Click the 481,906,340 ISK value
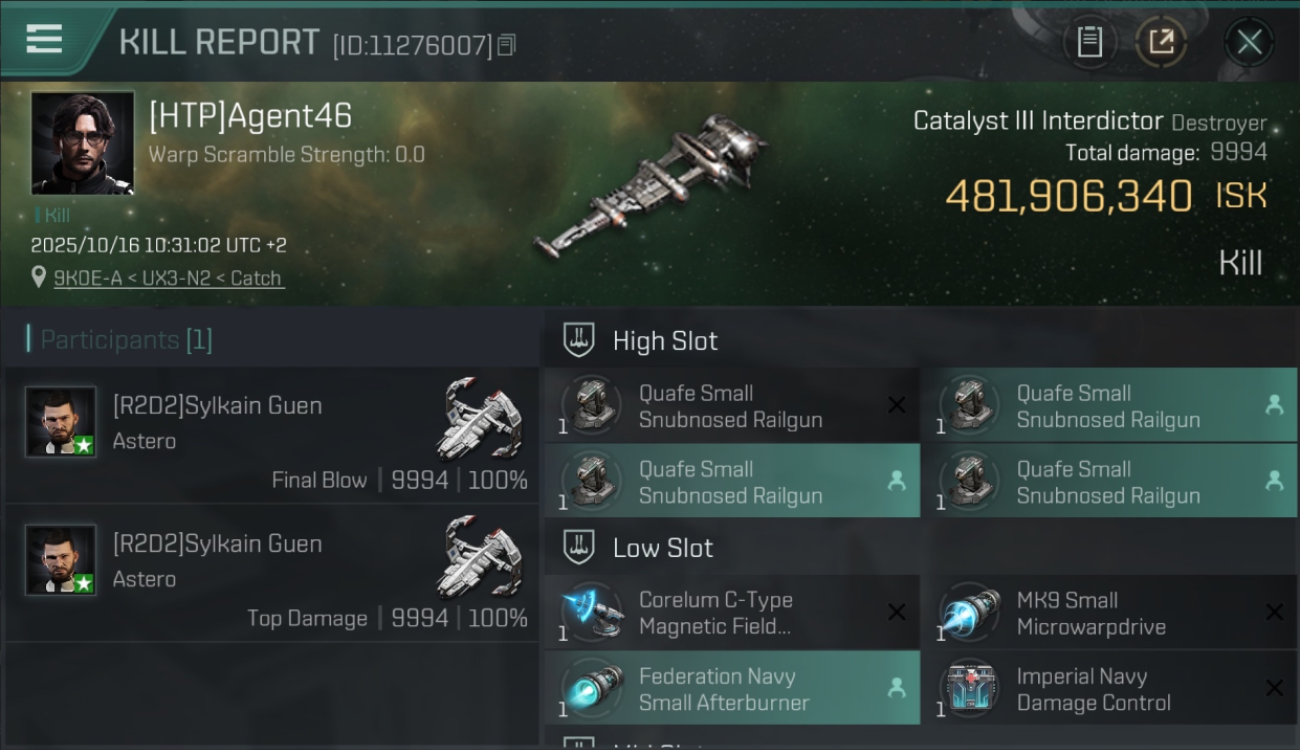Image resolution: width=1300 pixels, height=750 pixels. point(1106,196)
